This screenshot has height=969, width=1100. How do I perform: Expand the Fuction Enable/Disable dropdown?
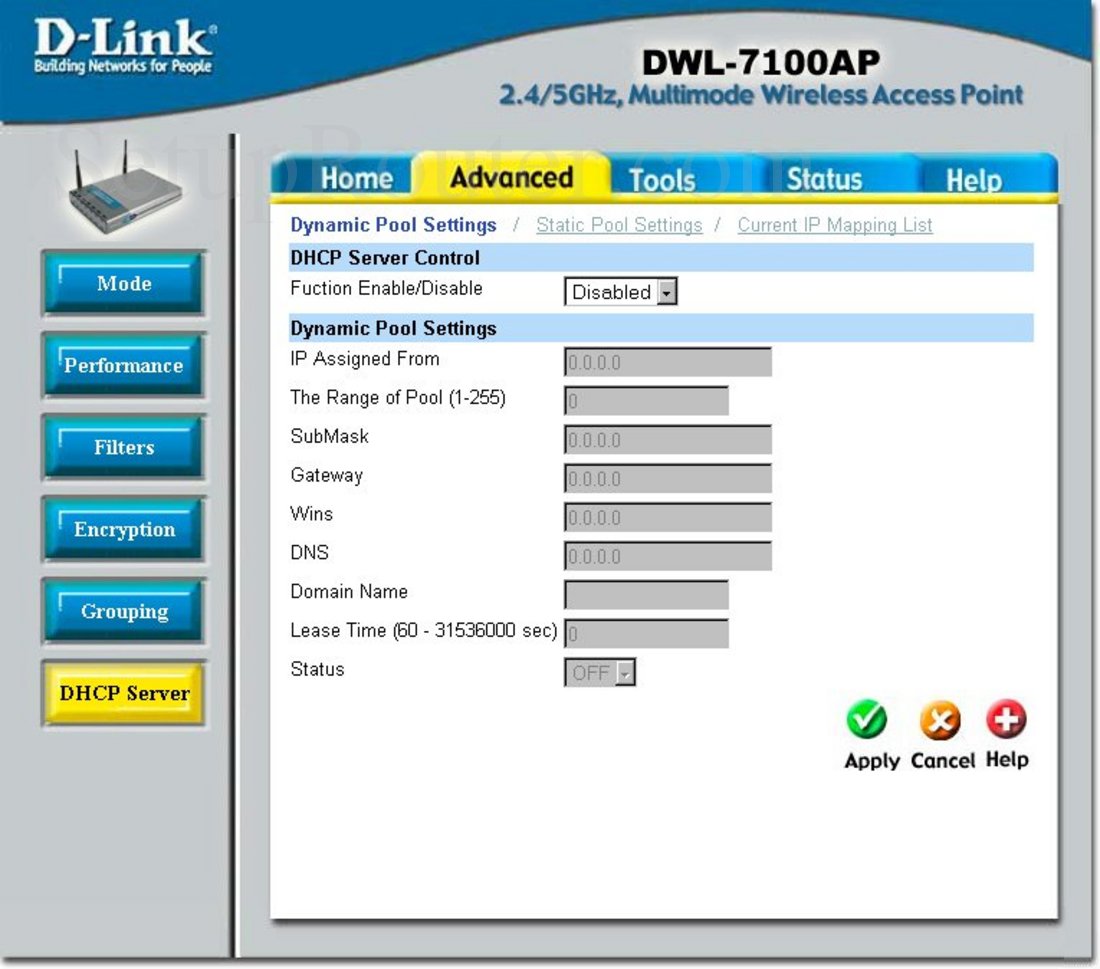pyautogui.click(x=621, y=292)
